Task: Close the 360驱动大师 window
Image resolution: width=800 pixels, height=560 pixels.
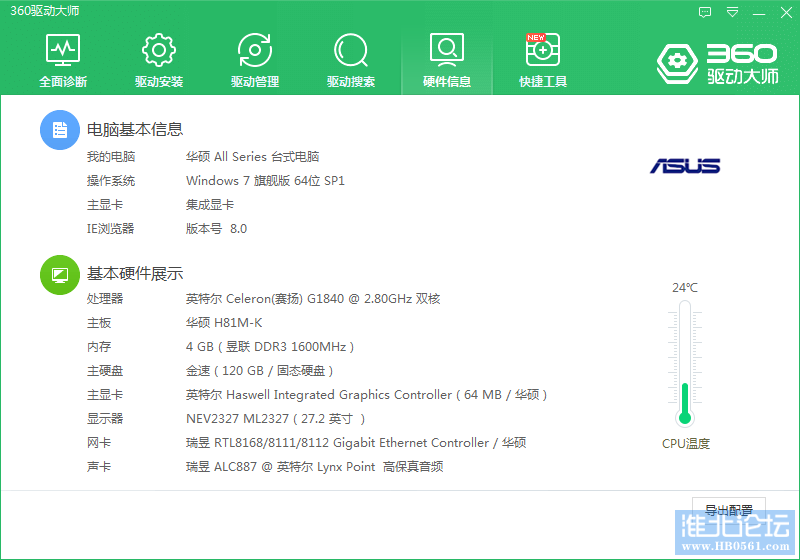Action: (786, 12)
